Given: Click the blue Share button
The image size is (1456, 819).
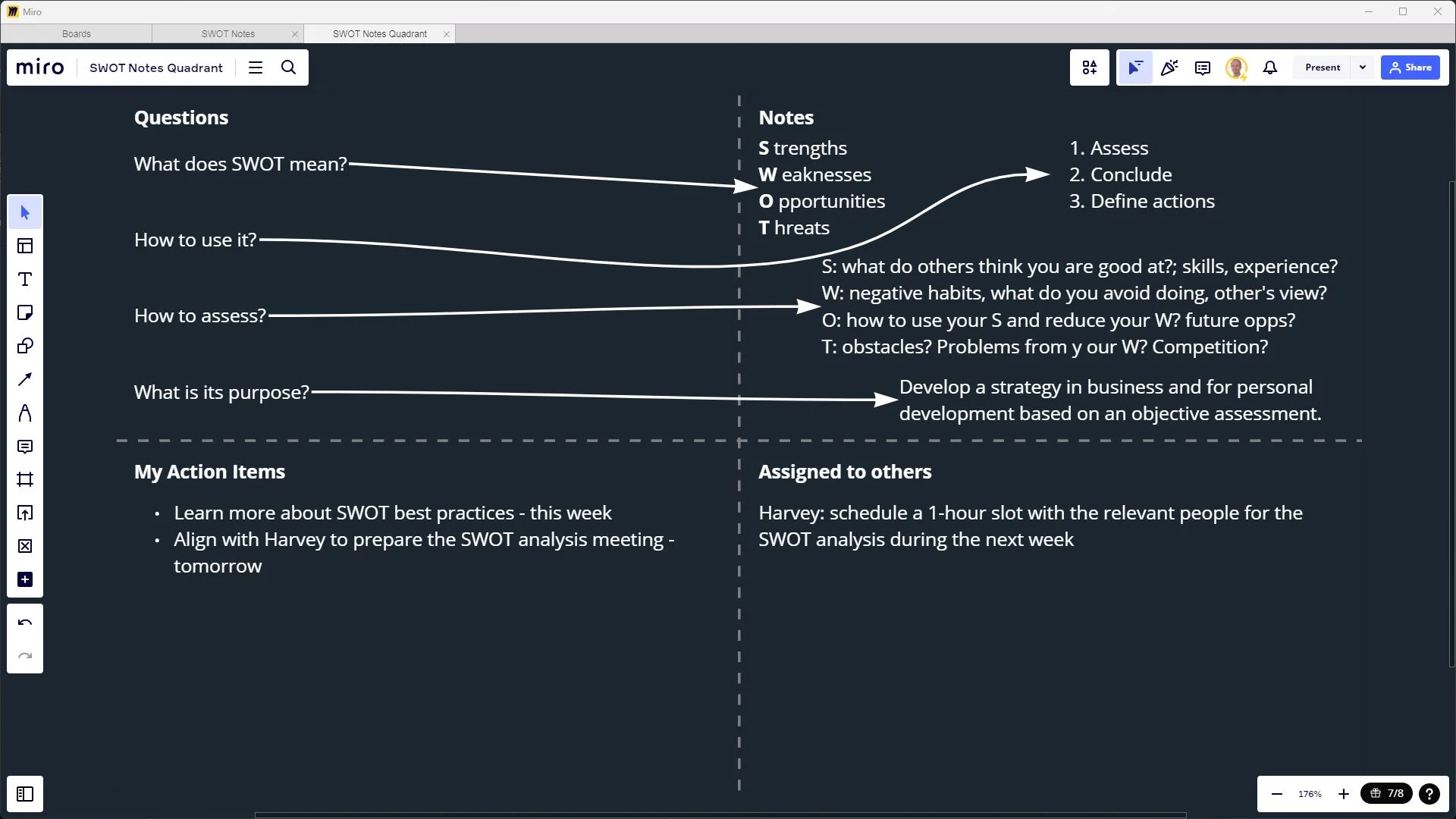Looking at the screenshot, I should click(x=1410, y=67).
